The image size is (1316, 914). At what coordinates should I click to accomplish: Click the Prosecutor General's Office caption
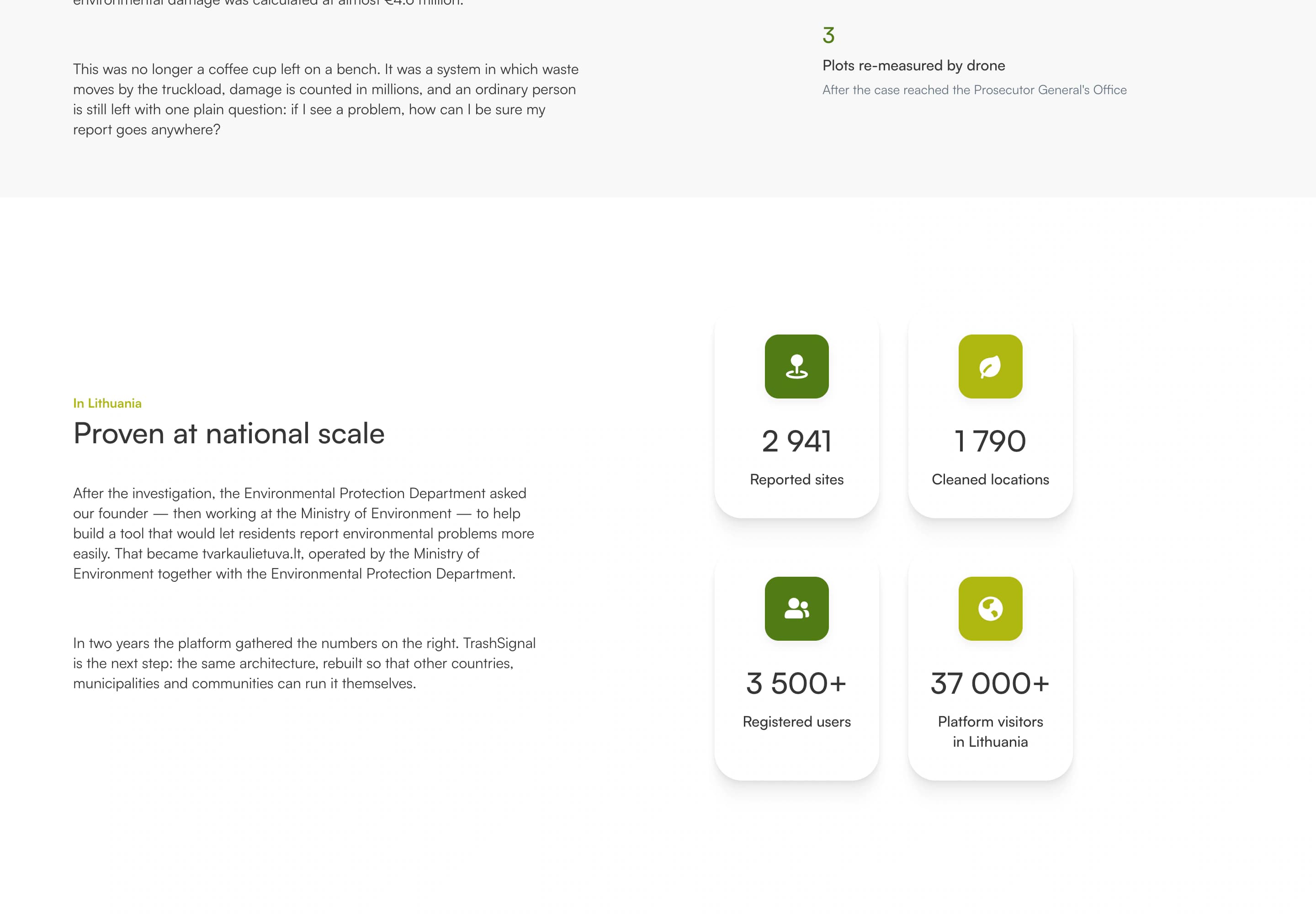click(x=974, y=90)
